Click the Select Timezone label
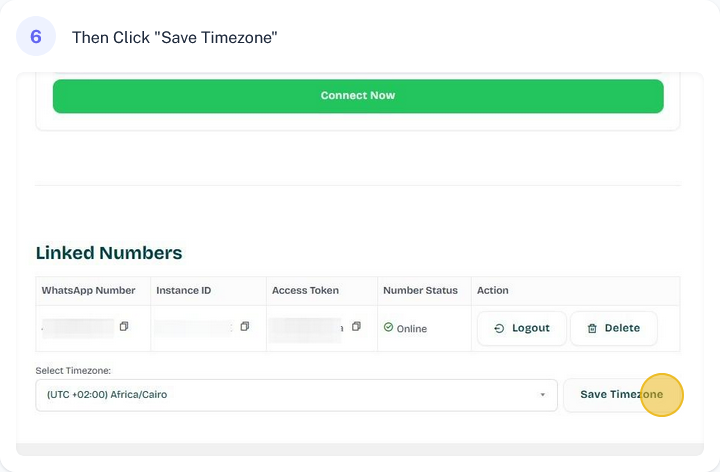This screenshot has height=472, width=720. (x=73, y=371)
